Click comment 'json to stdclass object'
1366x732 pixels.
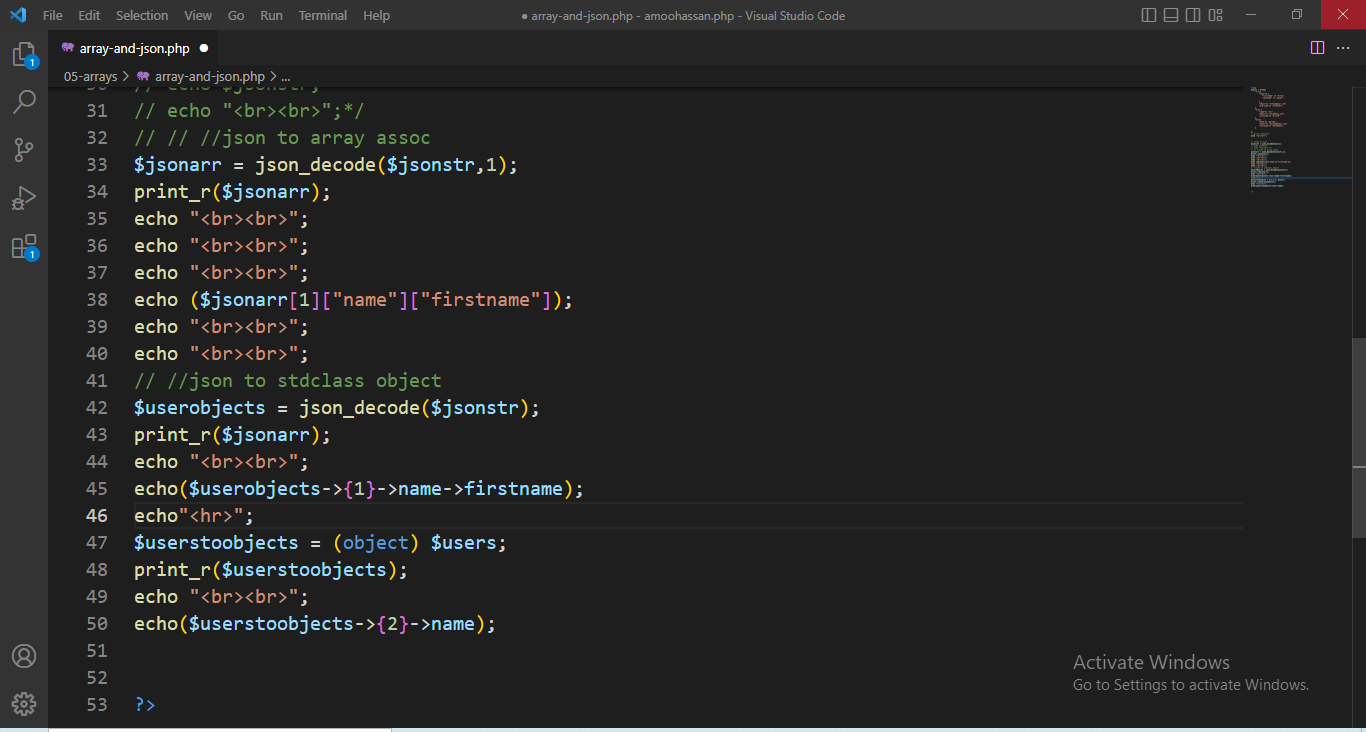pos(288,381)
